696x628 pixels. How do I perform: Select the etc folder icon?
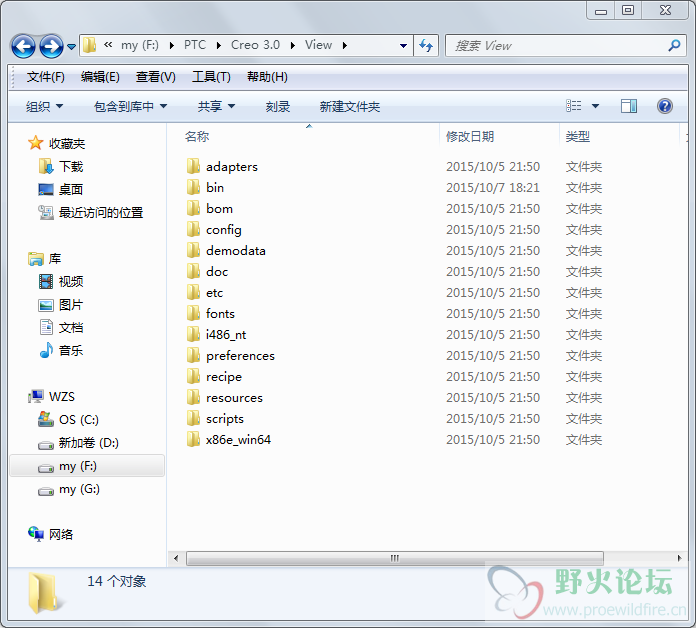click(193, 292)
